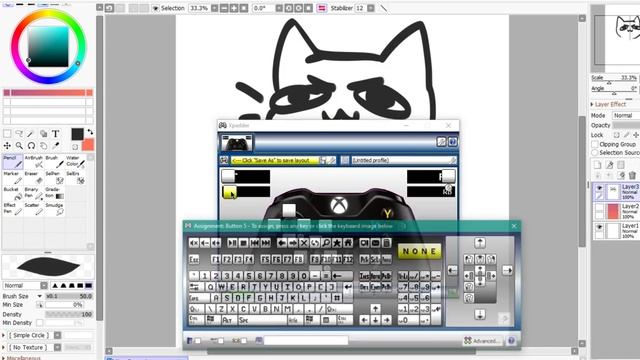Open the Untitled profile dropdown in Xpadder
The height and width of the screenshot is (360, 640).
click(x=403, y=160)
